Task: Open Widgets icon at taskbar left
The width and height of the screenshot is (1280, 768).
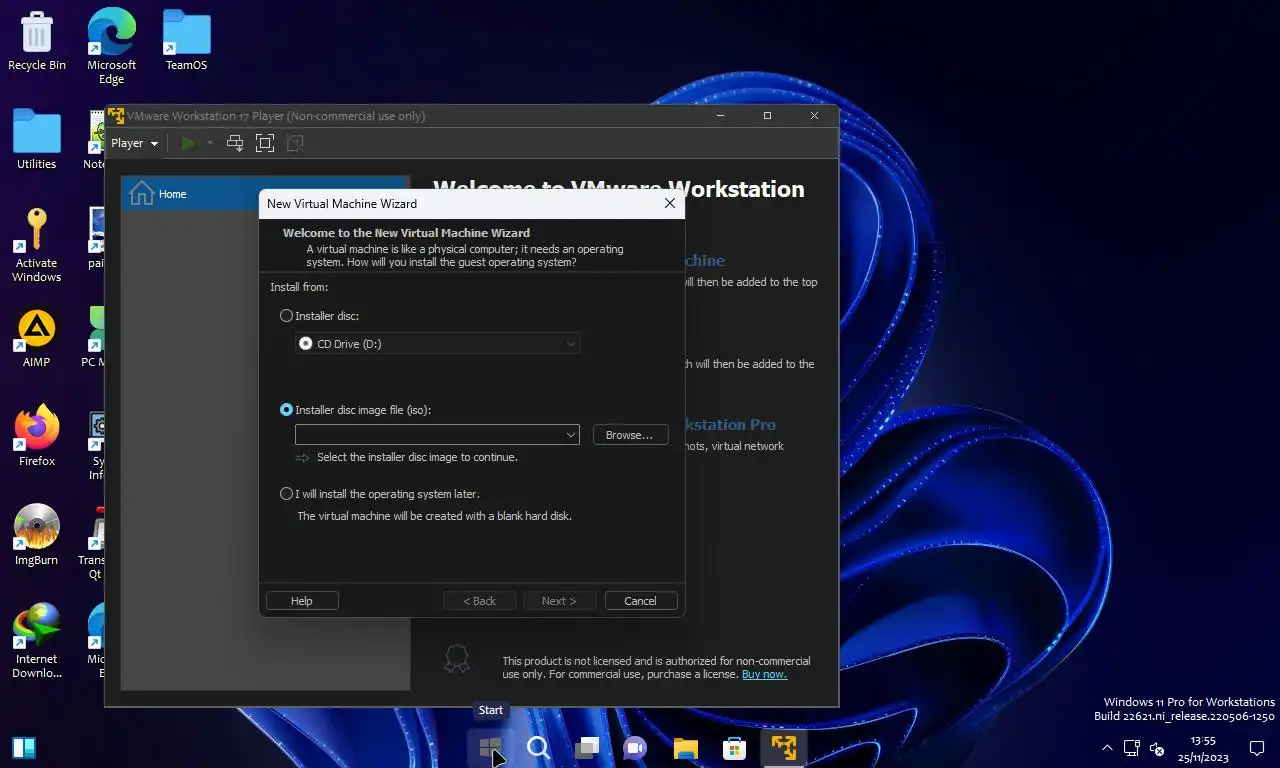Action: point(24,747)
